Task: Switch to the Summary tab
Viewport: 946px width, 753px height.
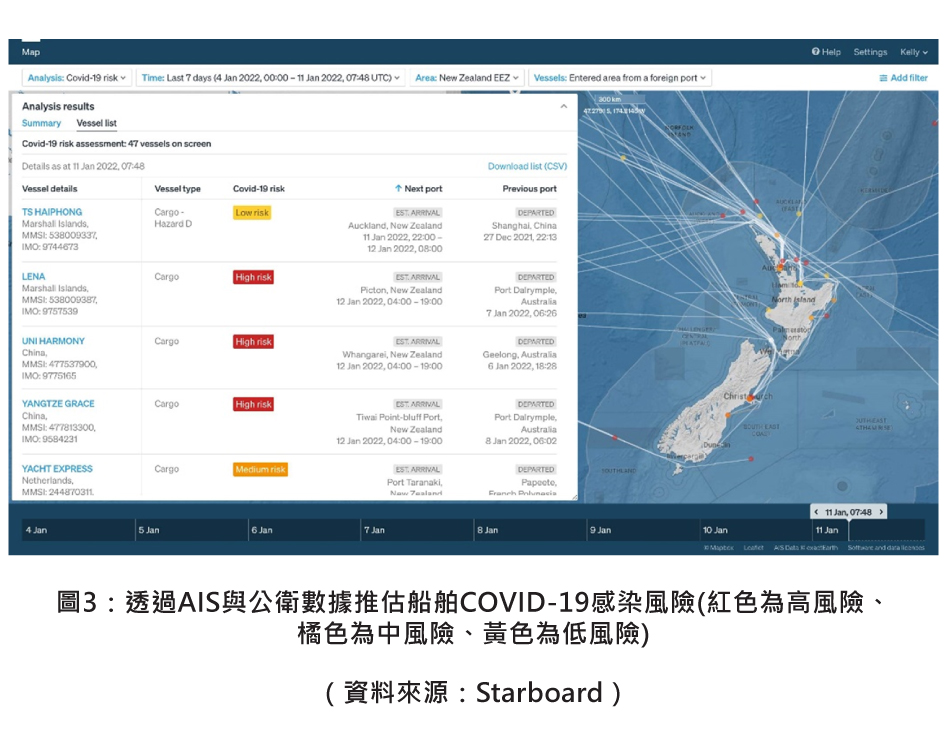Action: 41,123
